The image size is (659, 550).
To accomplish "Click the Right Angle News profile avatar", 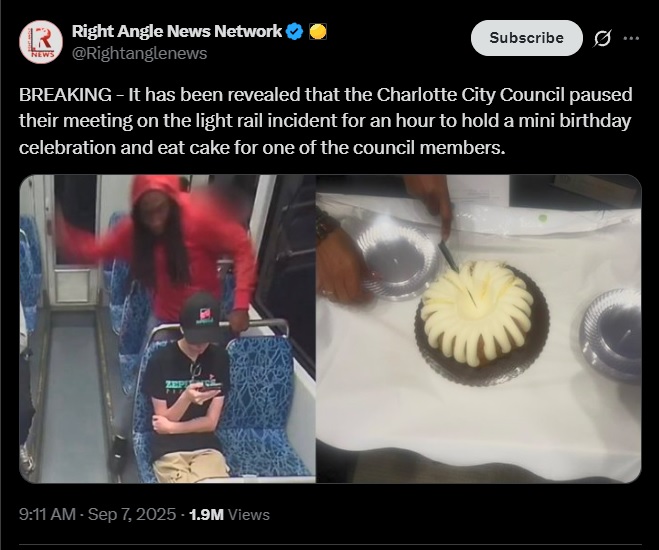I will (x=41, y=42).
